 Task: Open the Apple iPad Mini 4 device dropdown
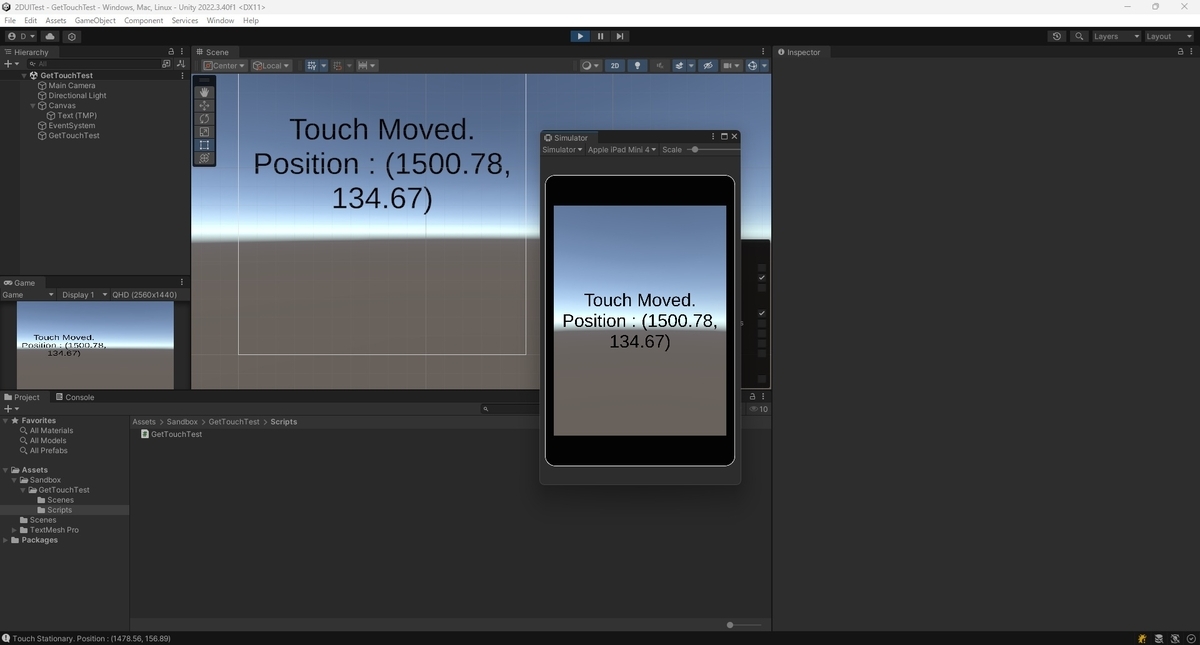coord(620,149)
